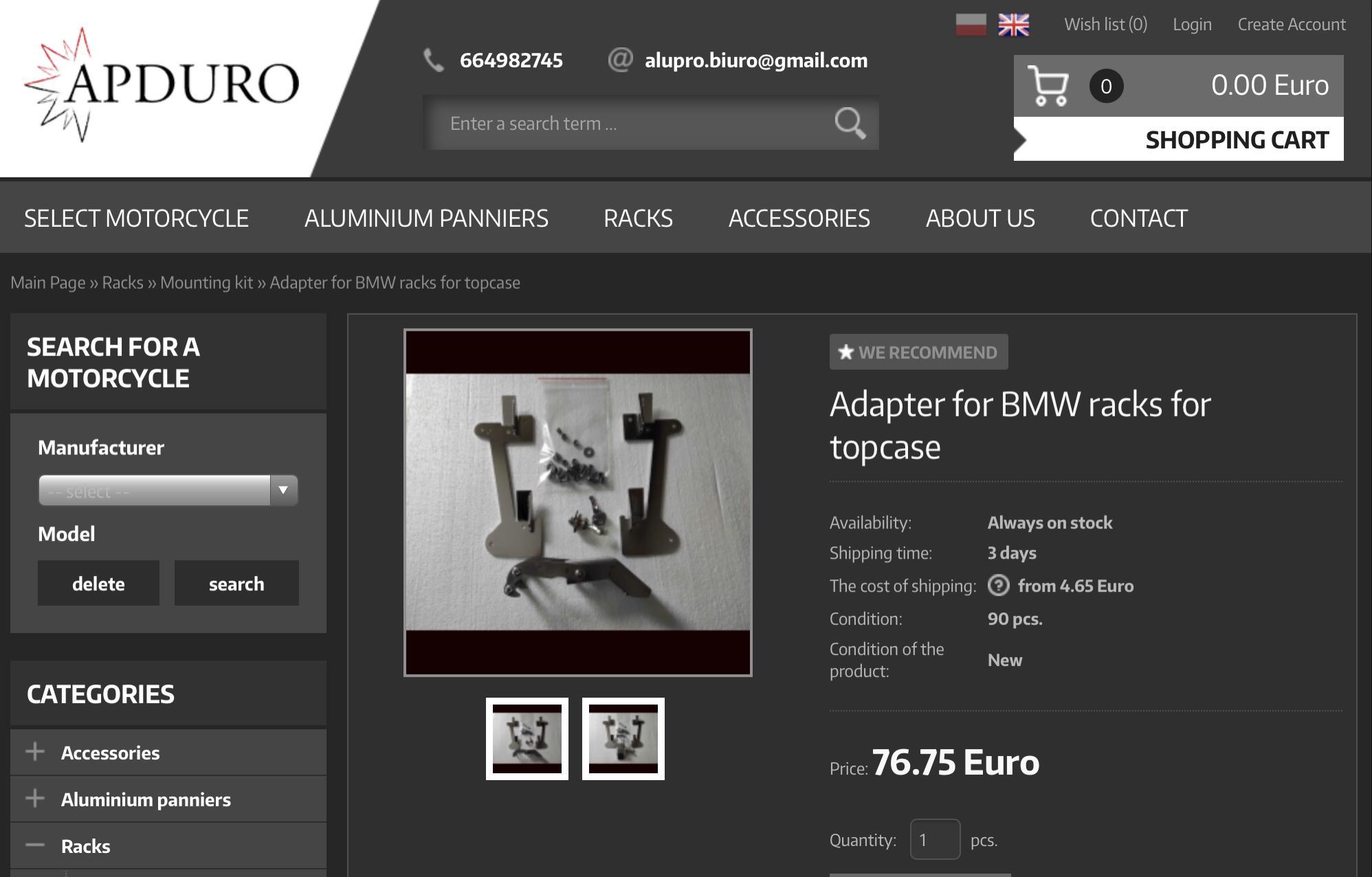Open the main product image
This screenshot has height=877, width=1372.
point(578,502)
